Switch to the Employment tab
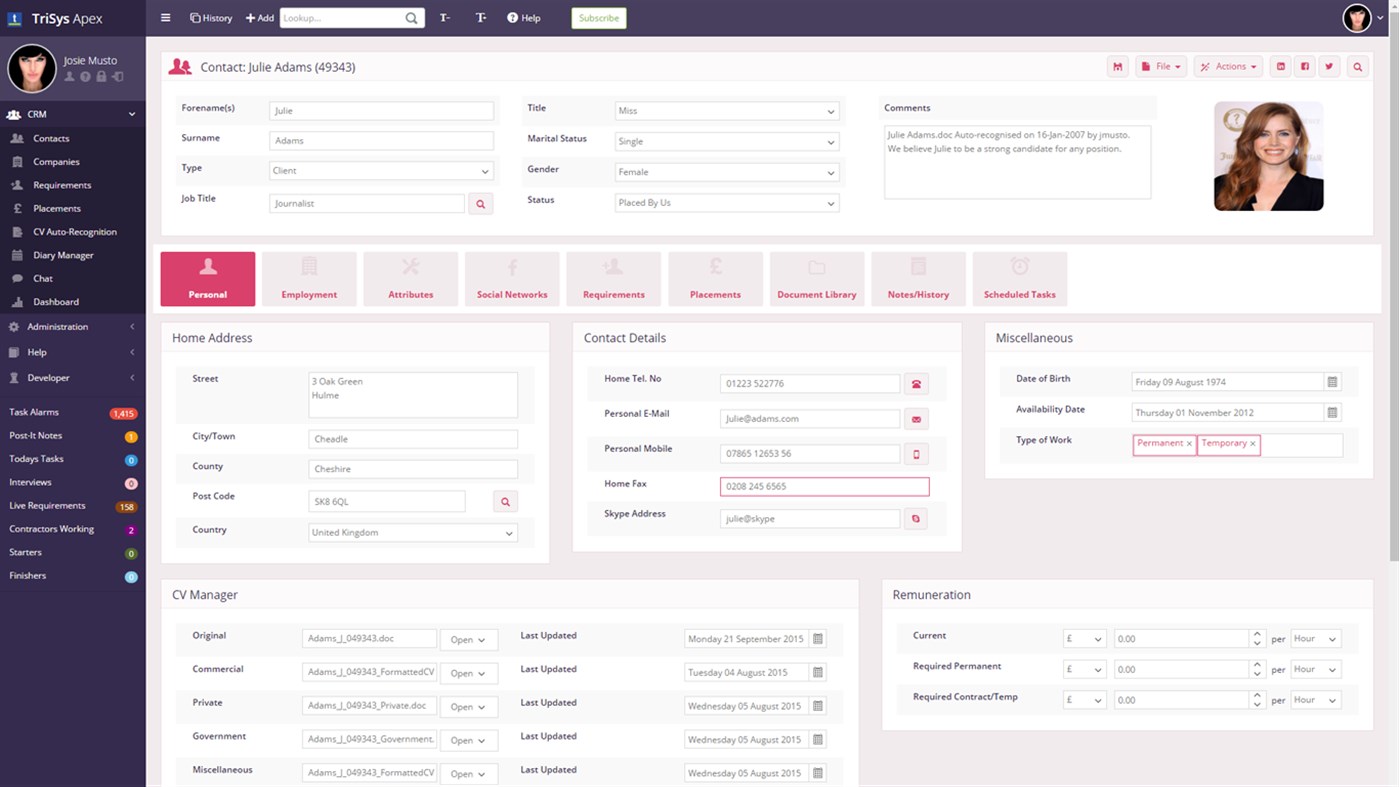1399x787 pixels. 309,278
